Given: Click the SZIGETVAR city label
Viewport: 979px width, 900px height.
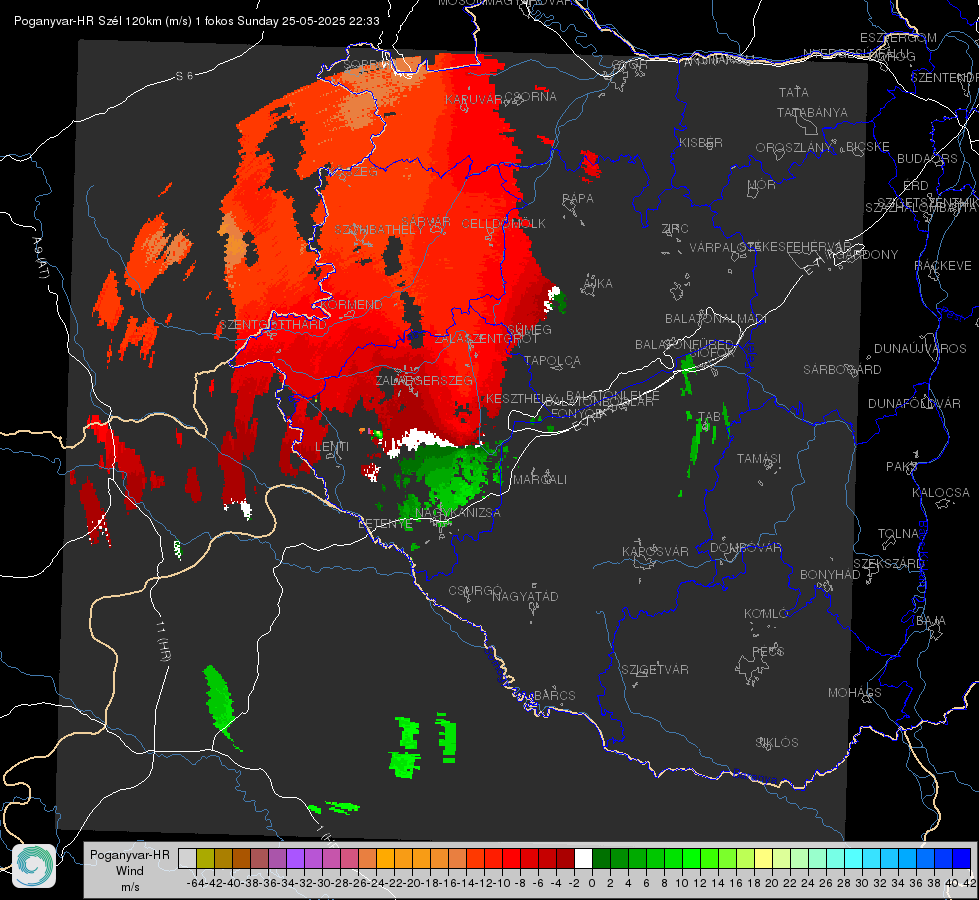Looking at the screenshot, I should [x=655, y=670].
